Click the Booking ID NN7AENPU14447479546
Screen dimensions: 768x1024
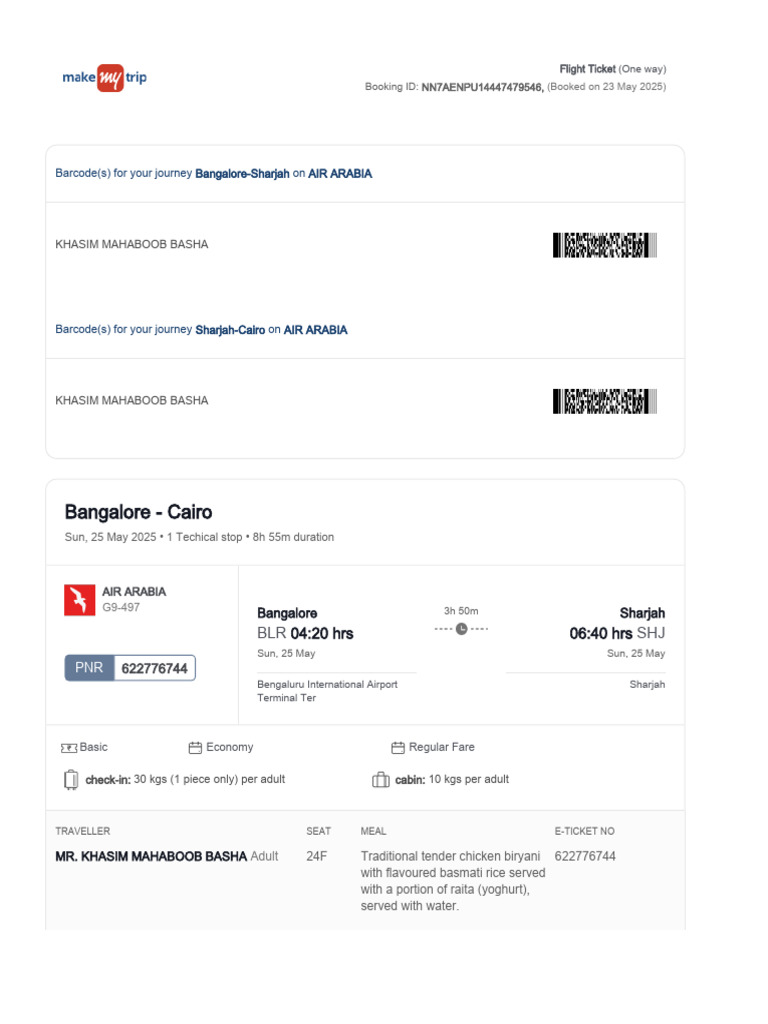[482, 87]
